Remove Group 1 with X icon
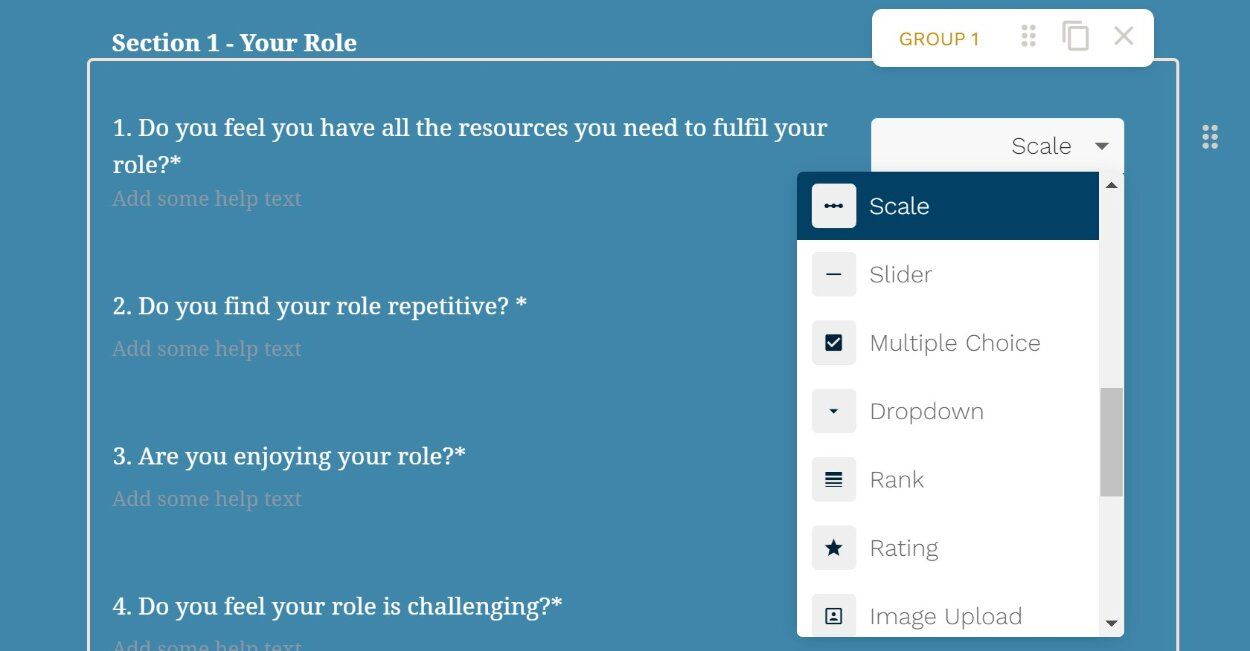Image resolution: width=1250 pixels, height=651 pixels. (1123, 37)
